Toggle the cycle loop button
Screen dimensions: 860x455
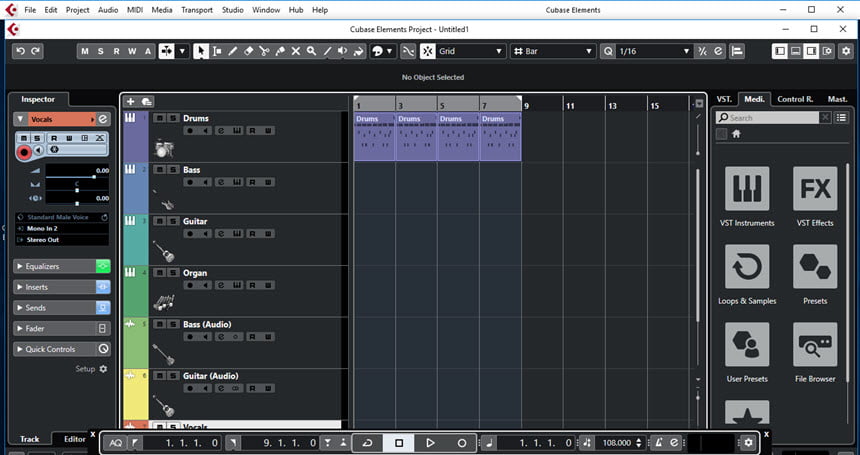(367, 443)
